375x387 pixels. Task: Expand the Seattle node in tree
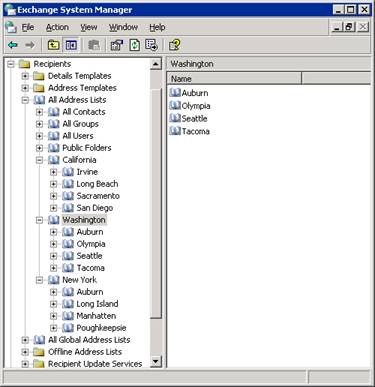coord(53,256)
